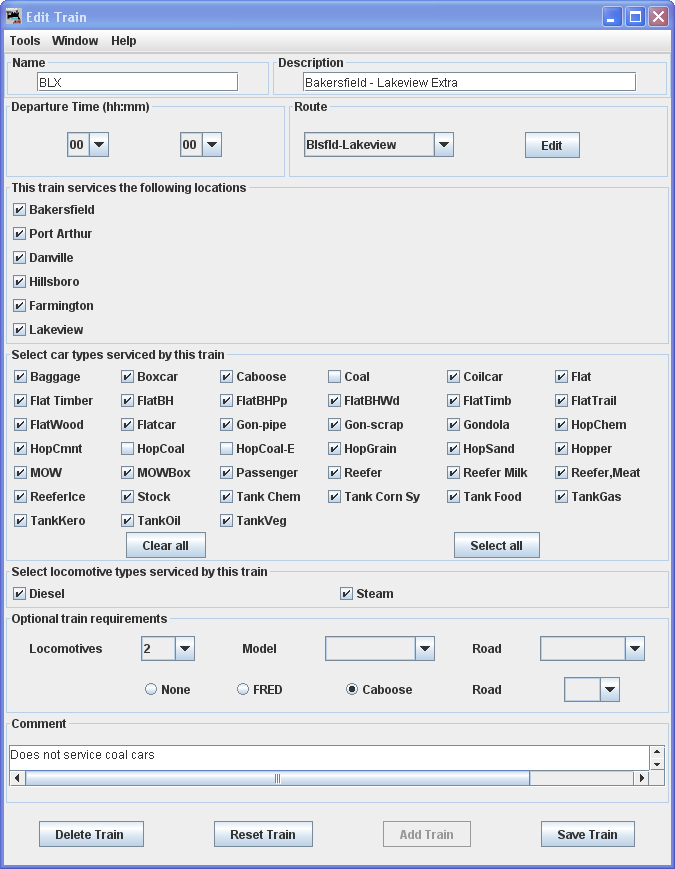Image resolution: width=675 pixels, height=869 pixels.
Task: Select the FRED radio button
Action: pos(243,690)
